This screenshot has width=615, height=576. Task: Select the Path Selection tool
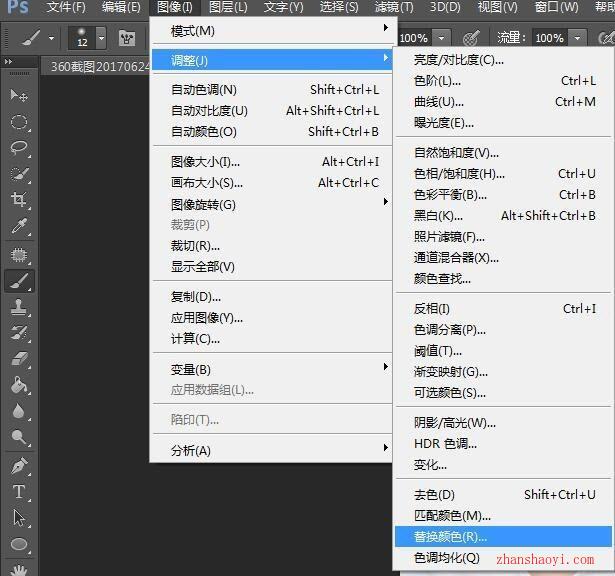click(19, 518)
